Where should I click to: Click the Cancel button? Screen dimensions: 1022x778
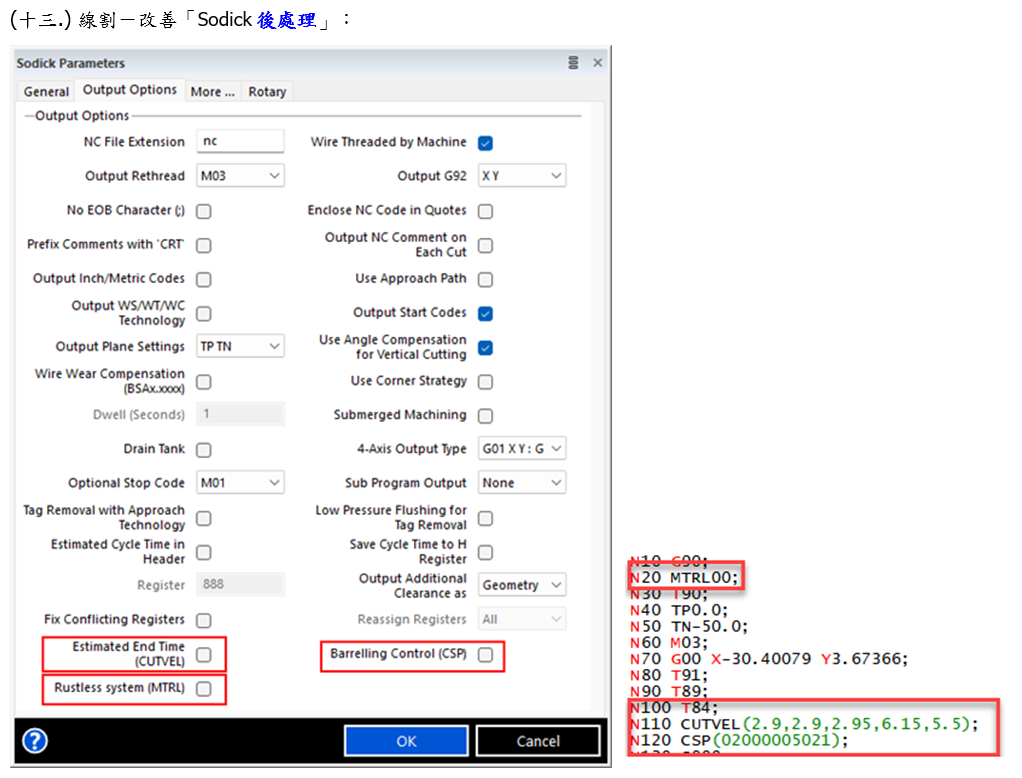point(538,741)
